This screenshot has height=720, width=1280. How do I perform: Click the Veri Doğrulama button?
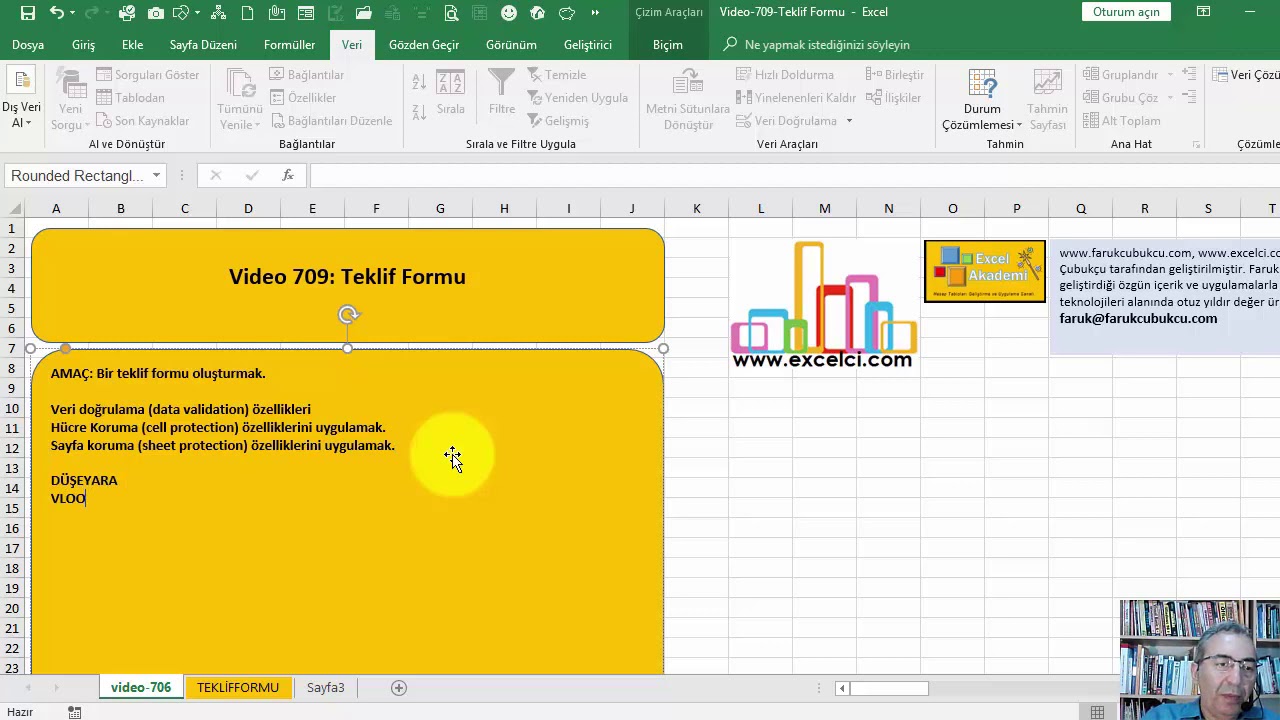[x=787, y=121]
